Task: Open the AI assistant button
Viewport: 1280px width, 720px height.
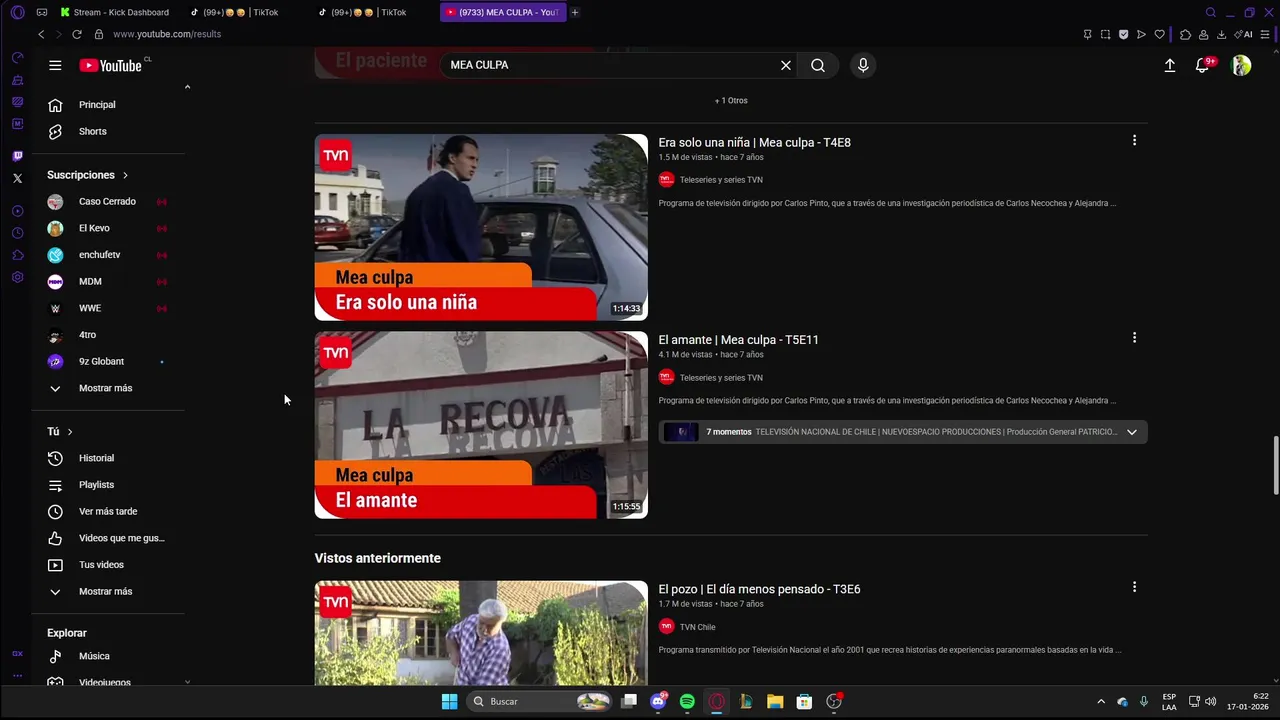Action: [1245, 34]
